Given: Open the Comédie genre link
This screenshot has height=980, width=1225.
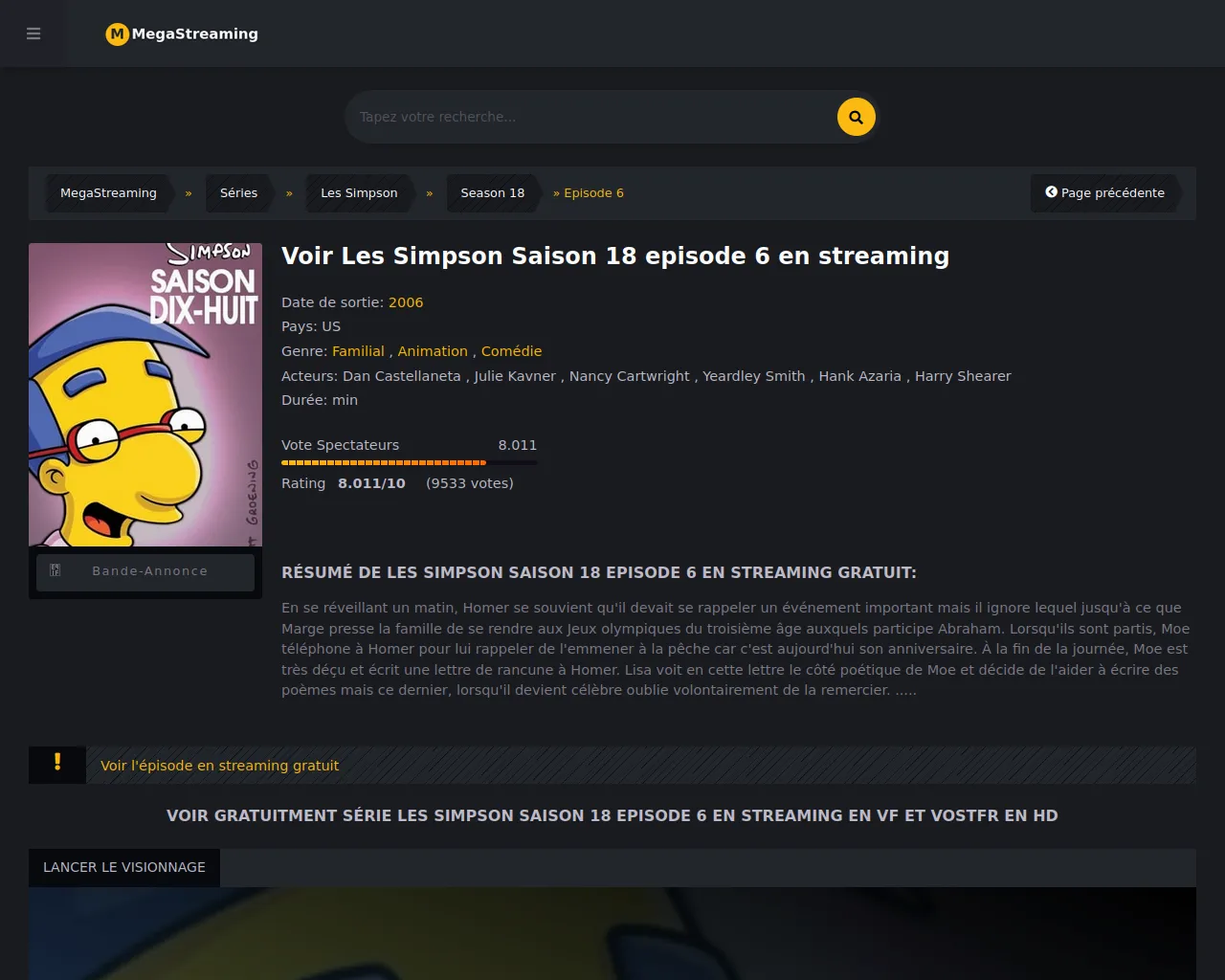Looking at the screenshot, I should (511, 351).
